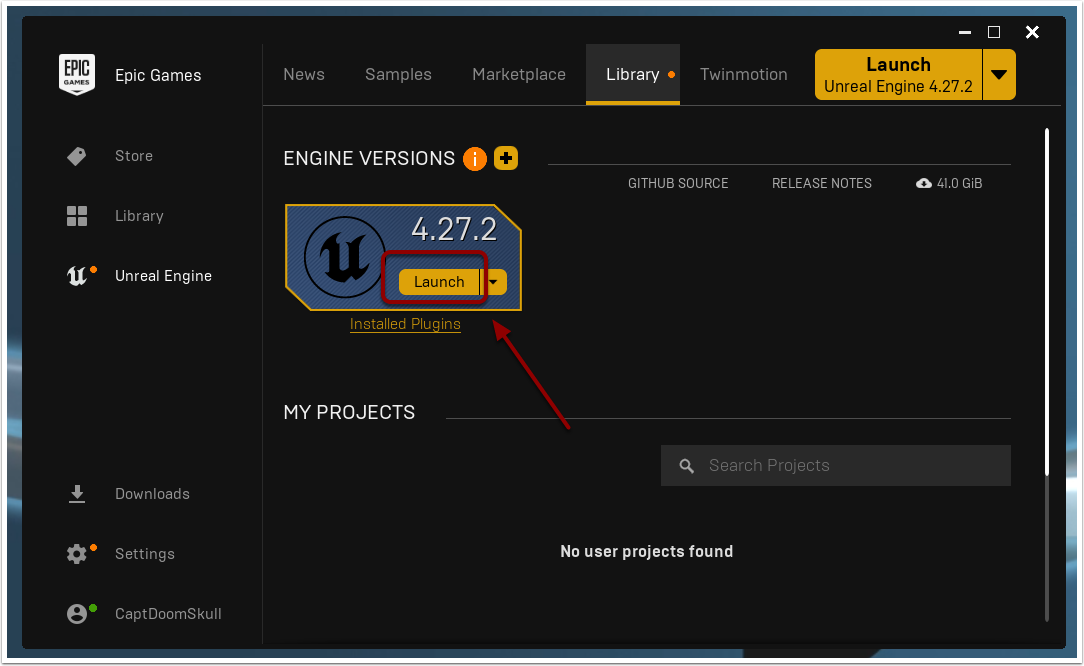1084x666 pixels.
Task: Click the Unreal Engine 4.27.2 logo
Action: coord(344,257)
